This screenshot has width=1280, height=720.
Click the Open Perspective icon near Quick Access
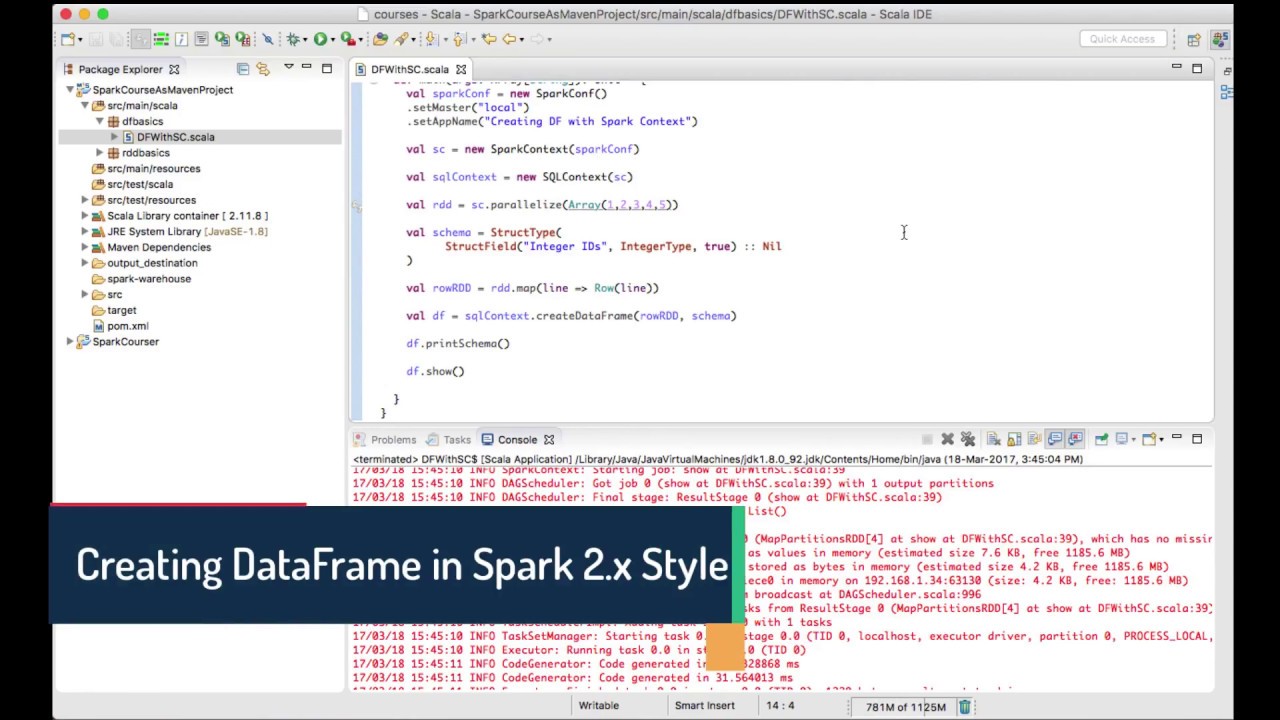click(x=1194, y=40)
